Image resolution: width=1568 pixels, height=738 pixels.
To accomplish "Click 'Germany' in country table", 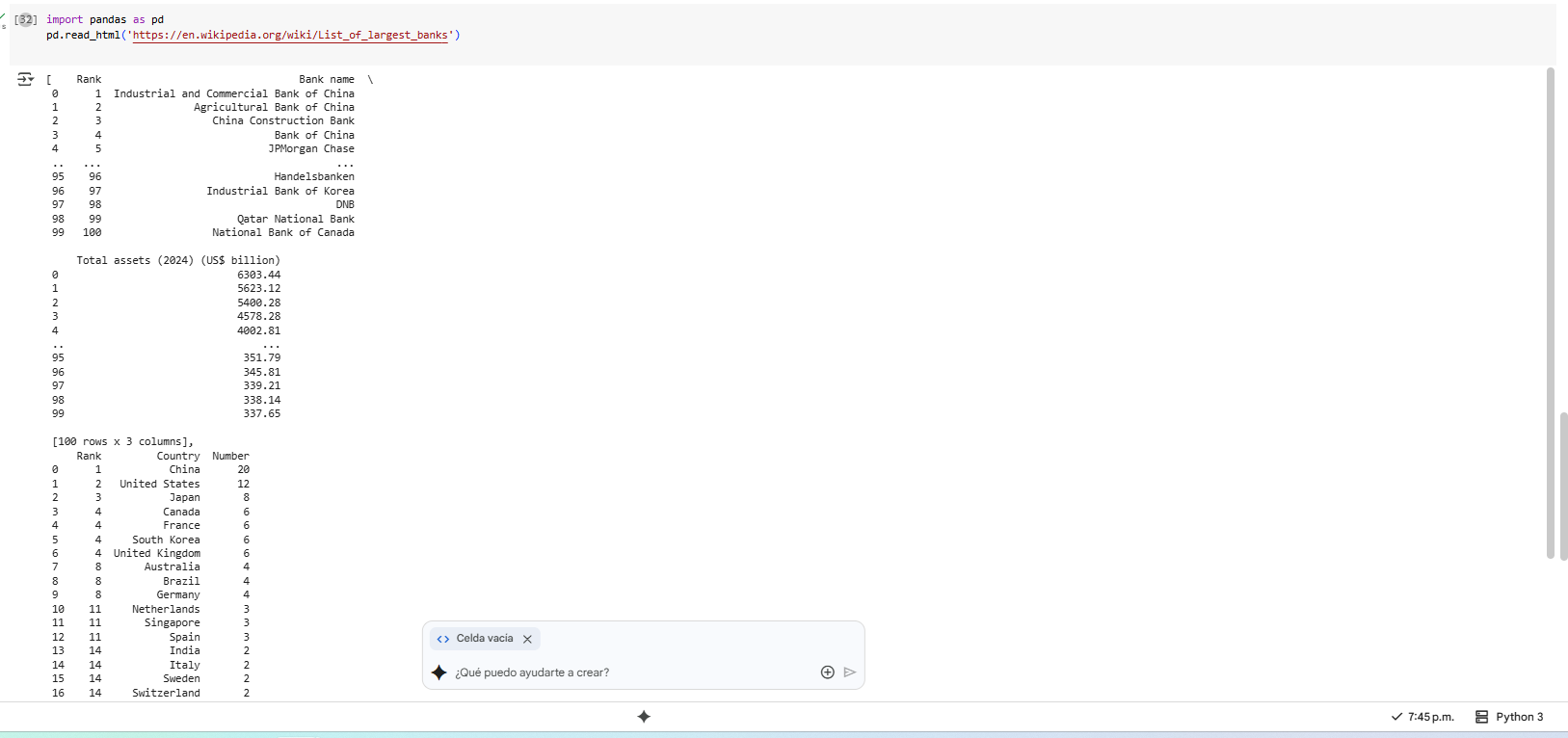I will pos(178,594).
